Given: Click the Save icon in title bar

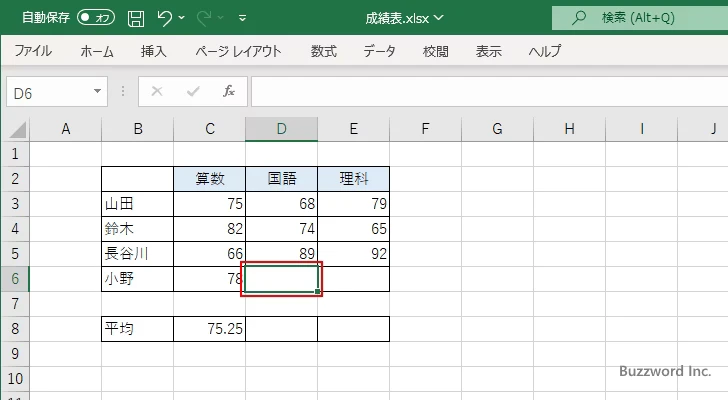Looking at the screenshot, I should pos(136,19).
